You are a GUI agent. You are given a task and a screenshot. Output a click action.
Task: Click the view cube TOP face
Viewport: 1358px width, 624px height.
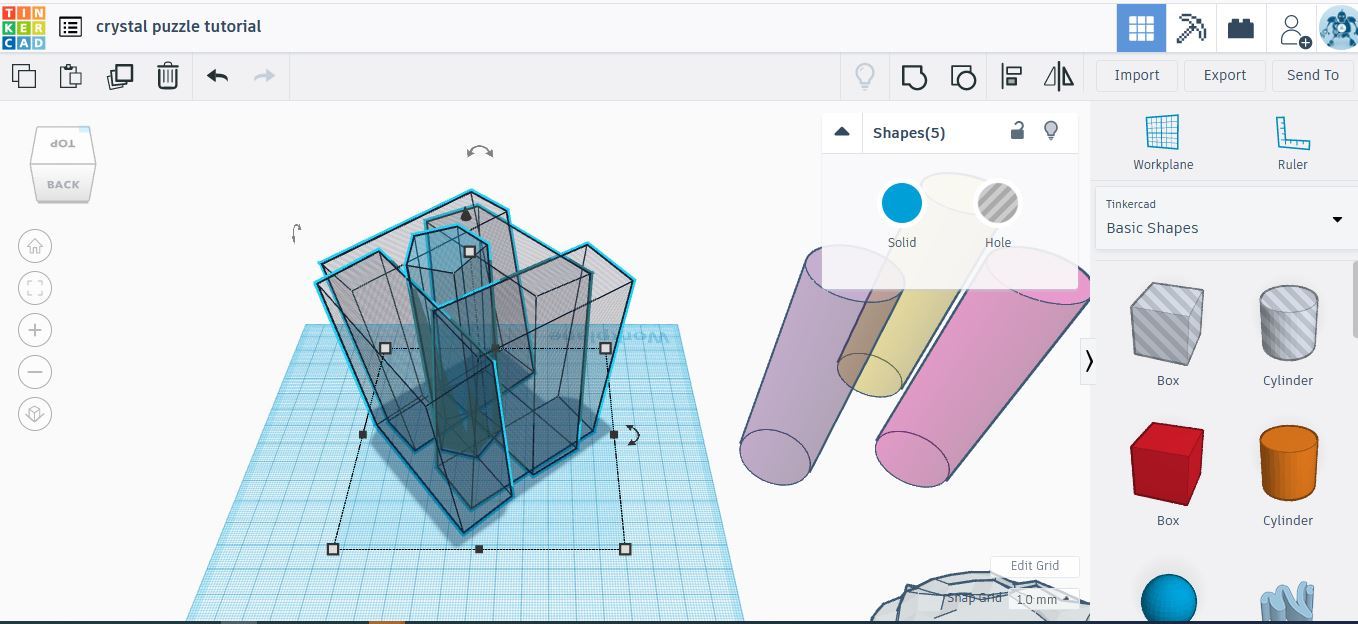coord(64,145)
